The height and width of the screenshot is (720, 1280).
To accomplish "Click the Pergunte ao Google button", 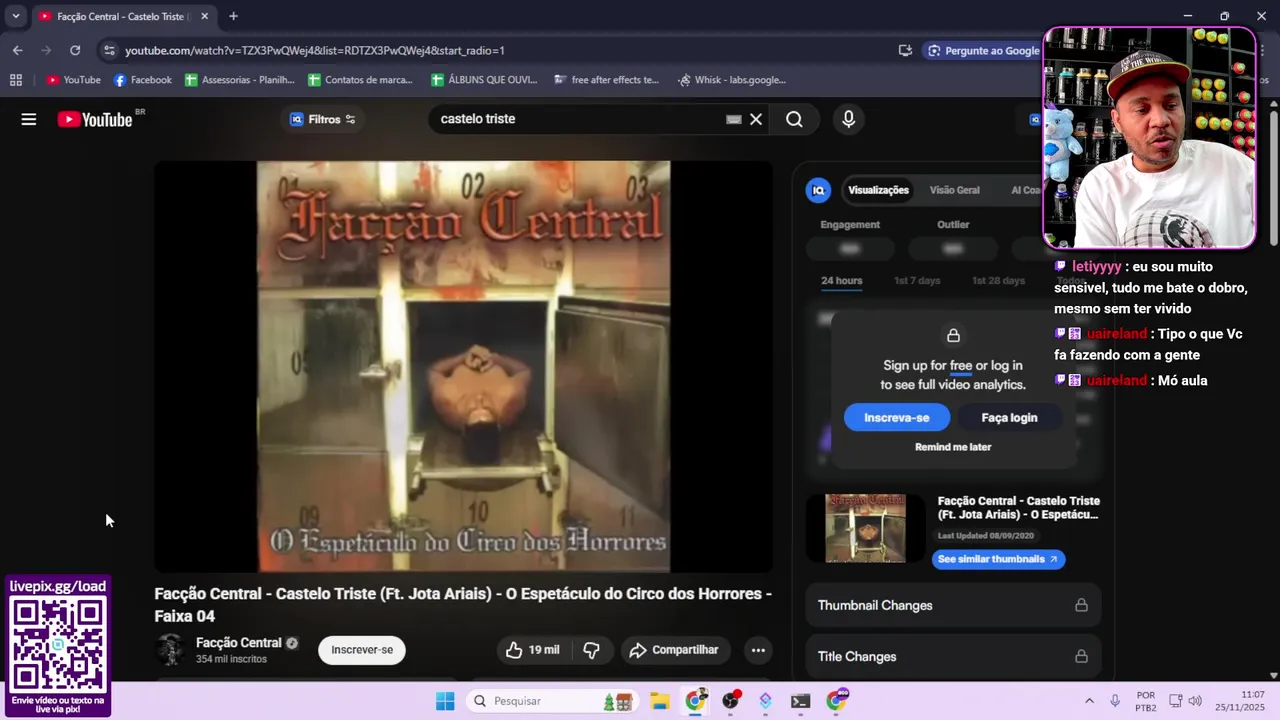I will (983, 50).
